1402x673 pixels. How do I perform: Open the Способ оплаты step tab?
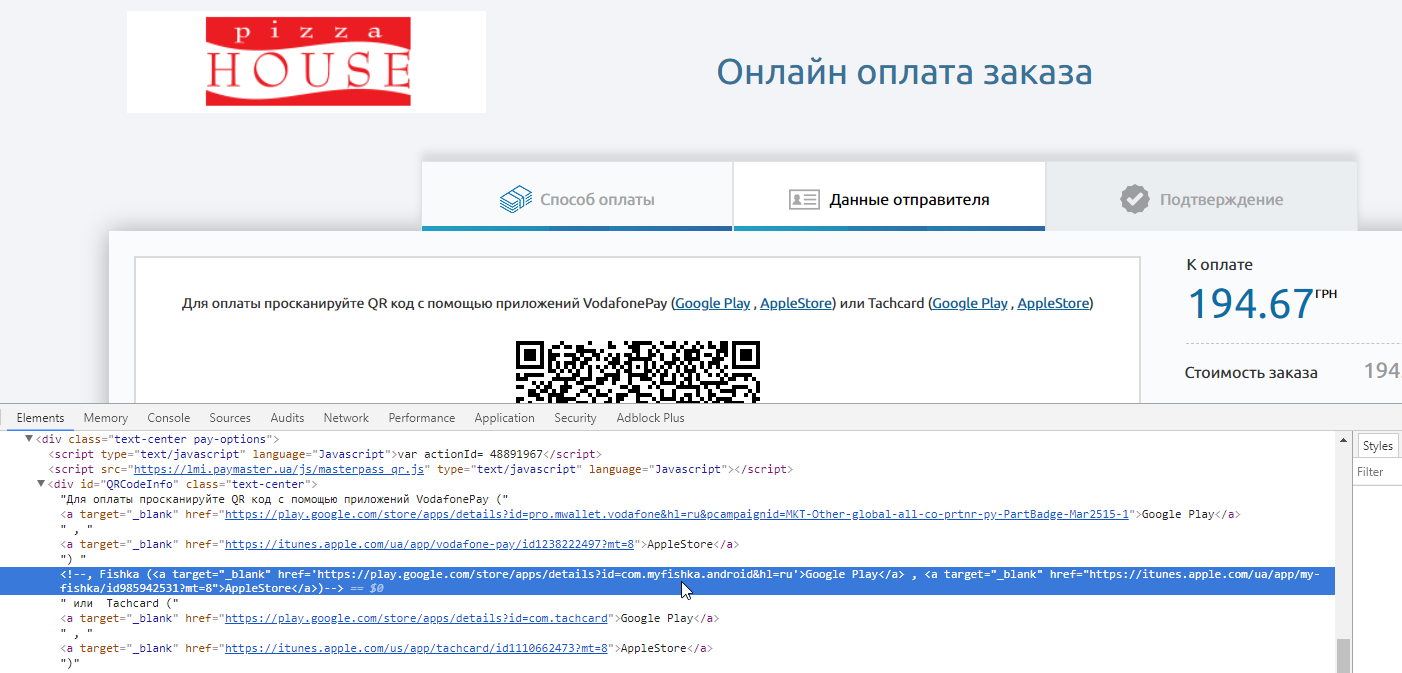[x=577, y=196]
